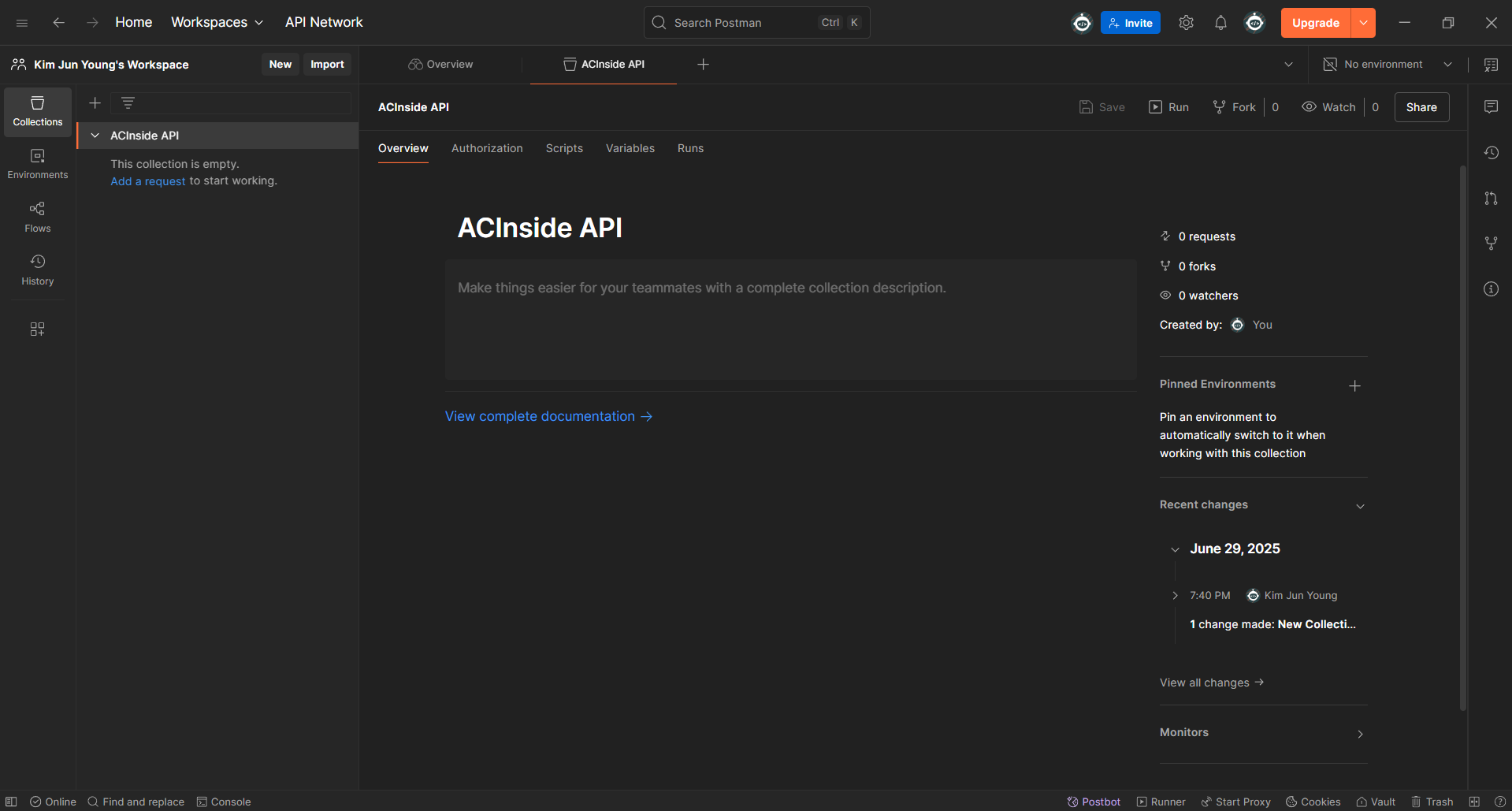
Task: Collapse Recent changes section
Action: point(1360,506)
